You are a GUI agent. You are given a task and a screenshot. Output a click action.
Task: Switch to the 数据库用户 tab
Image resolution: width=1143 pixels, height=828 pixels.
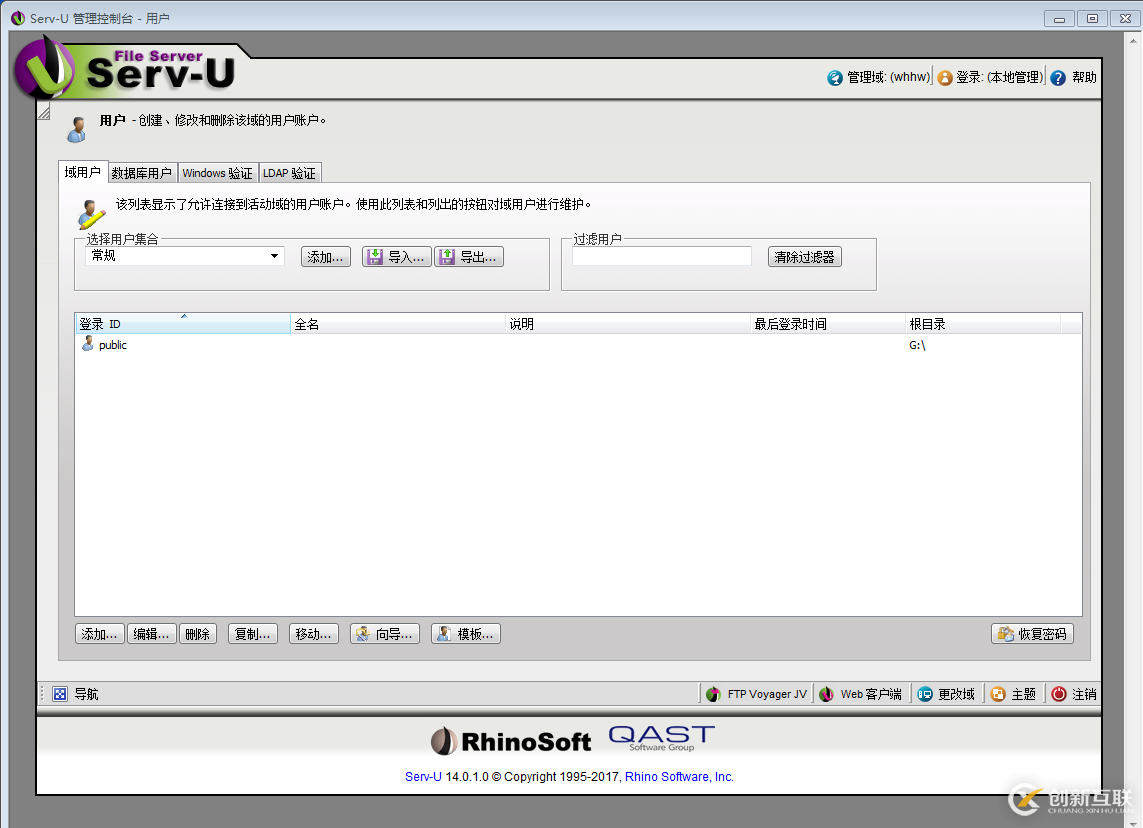[142, 172]
